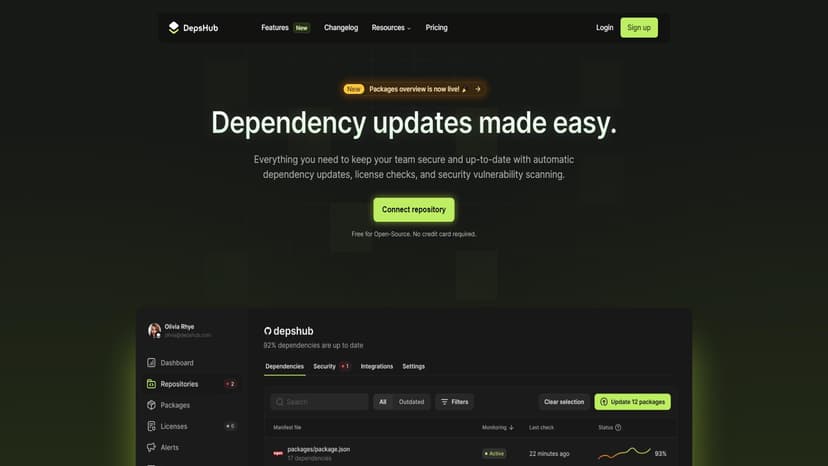Open the Features nav item
This screenshot has width=828, height=466.
(275, 27)
